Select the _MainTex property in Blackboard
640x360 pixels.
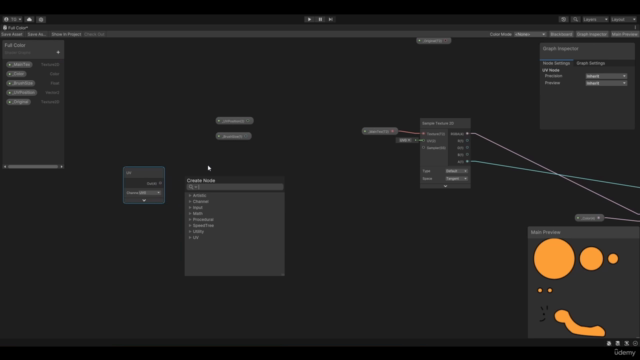pyautogui.click(x=20, y=64)
